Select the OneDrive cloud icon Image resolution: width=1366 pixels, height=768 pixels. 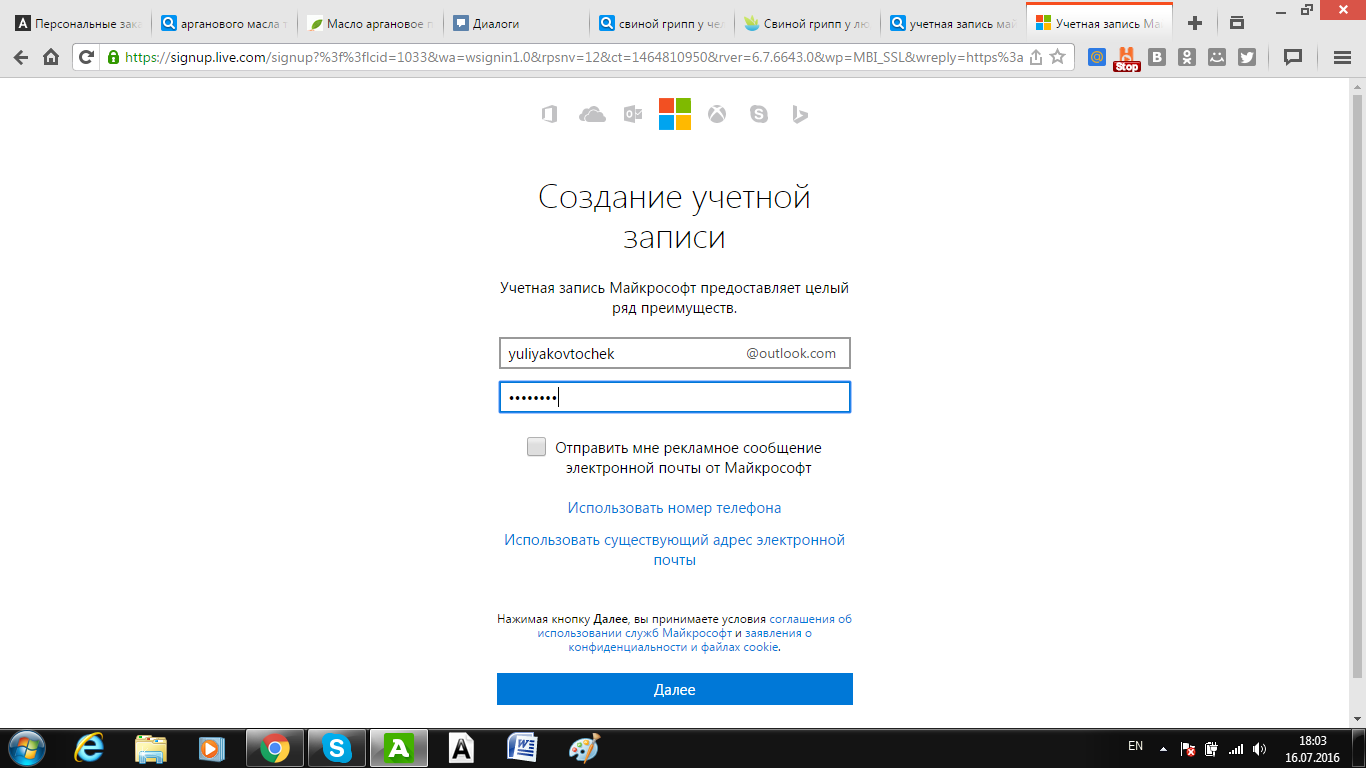click(592, 113)
